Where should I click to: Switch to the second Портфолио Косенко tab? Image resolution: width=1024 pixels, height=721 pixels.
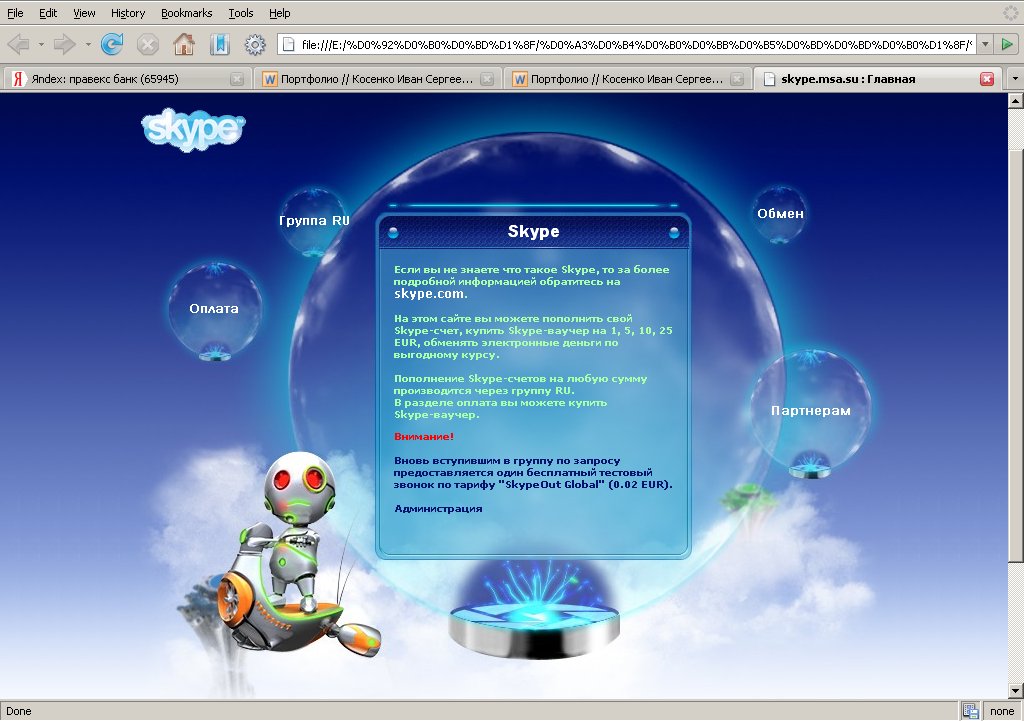coord(628,79)
